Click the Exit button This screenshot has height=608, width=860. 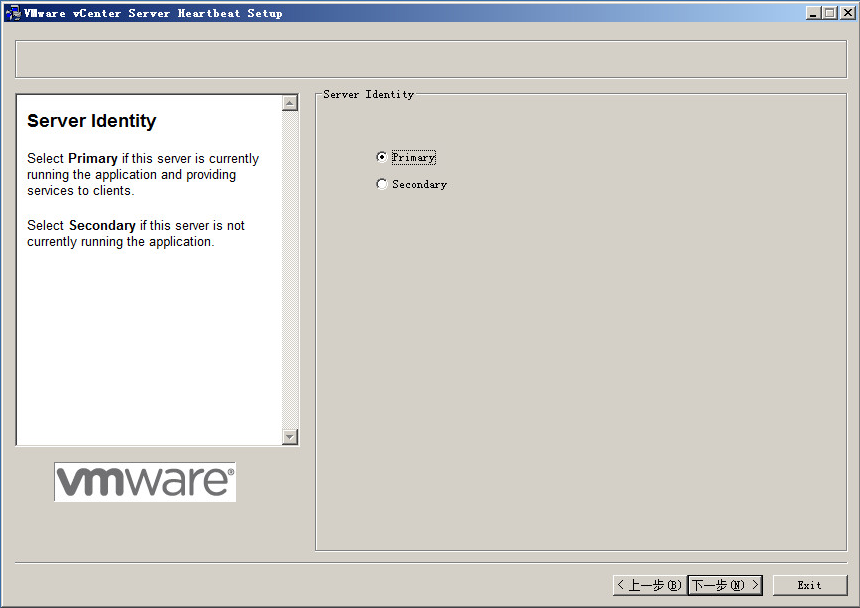tap(810, 585)
